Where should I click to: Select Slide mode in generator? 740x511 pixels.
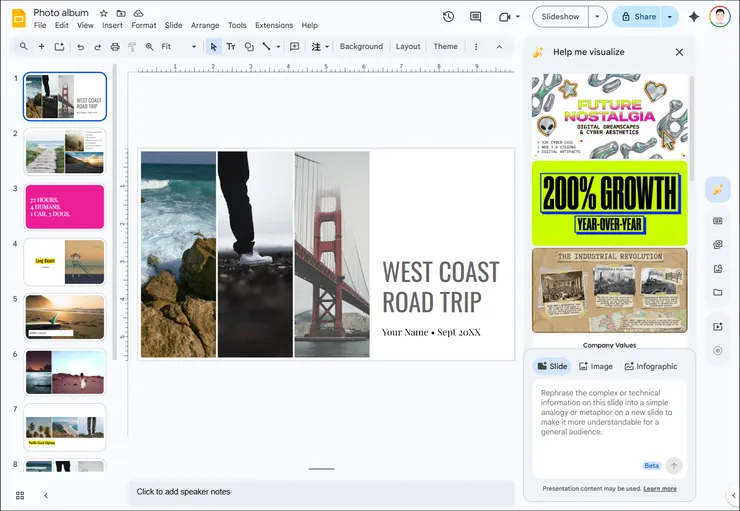point(552,366)
